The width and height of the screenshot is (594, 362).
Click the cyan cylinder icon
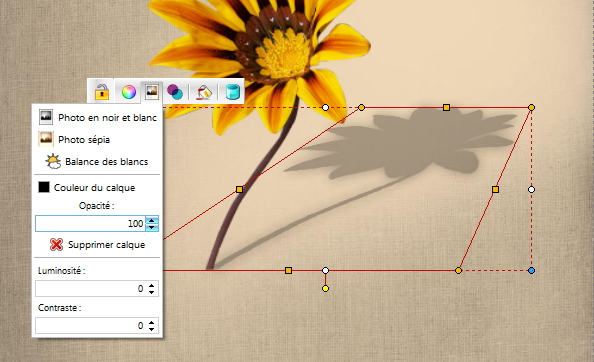point(233,92)
